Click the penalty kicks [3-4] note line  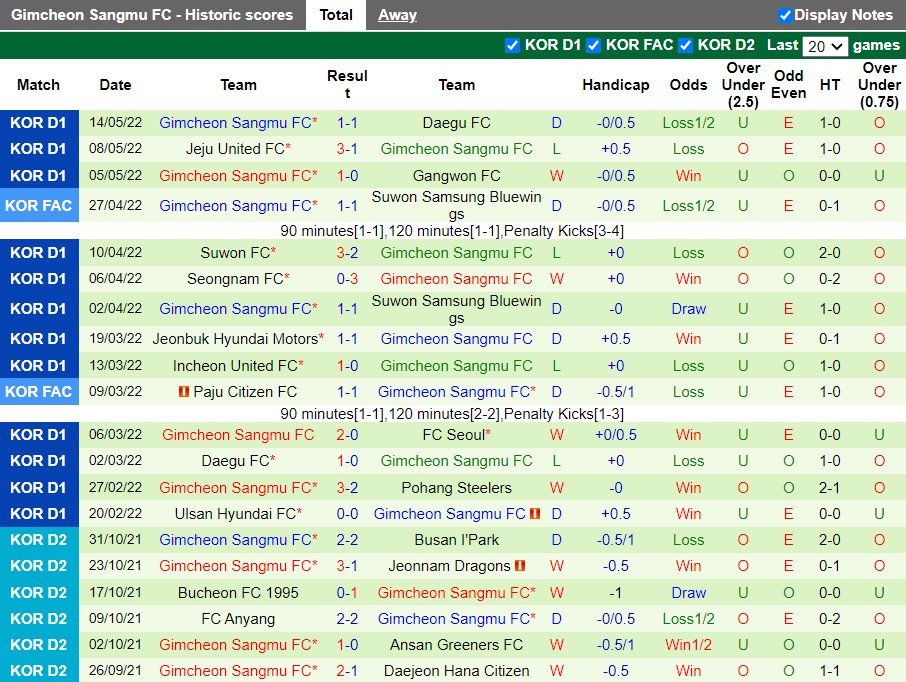[x=452, y=231]
